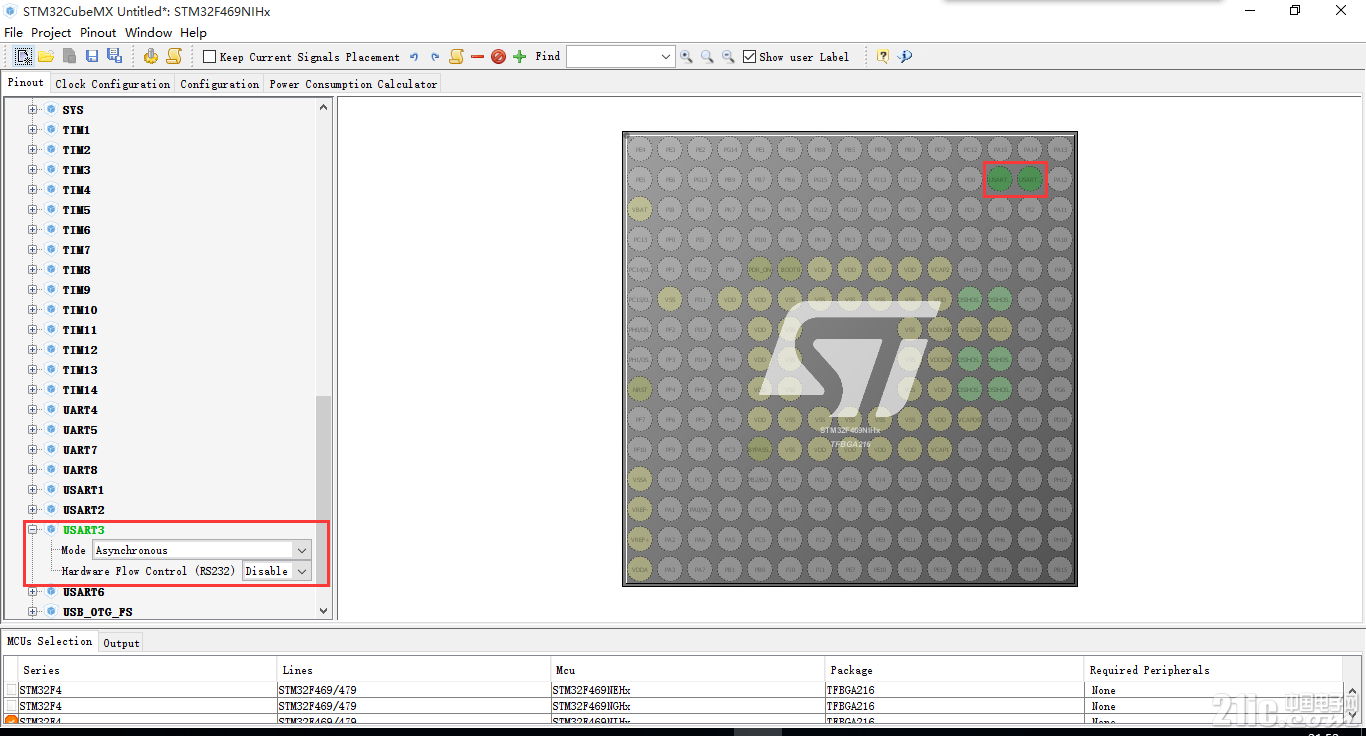The height and width of the screenshot is (736, 1366).
Task: Click the red circular reset icon
Action: click(x=498, y=57)
